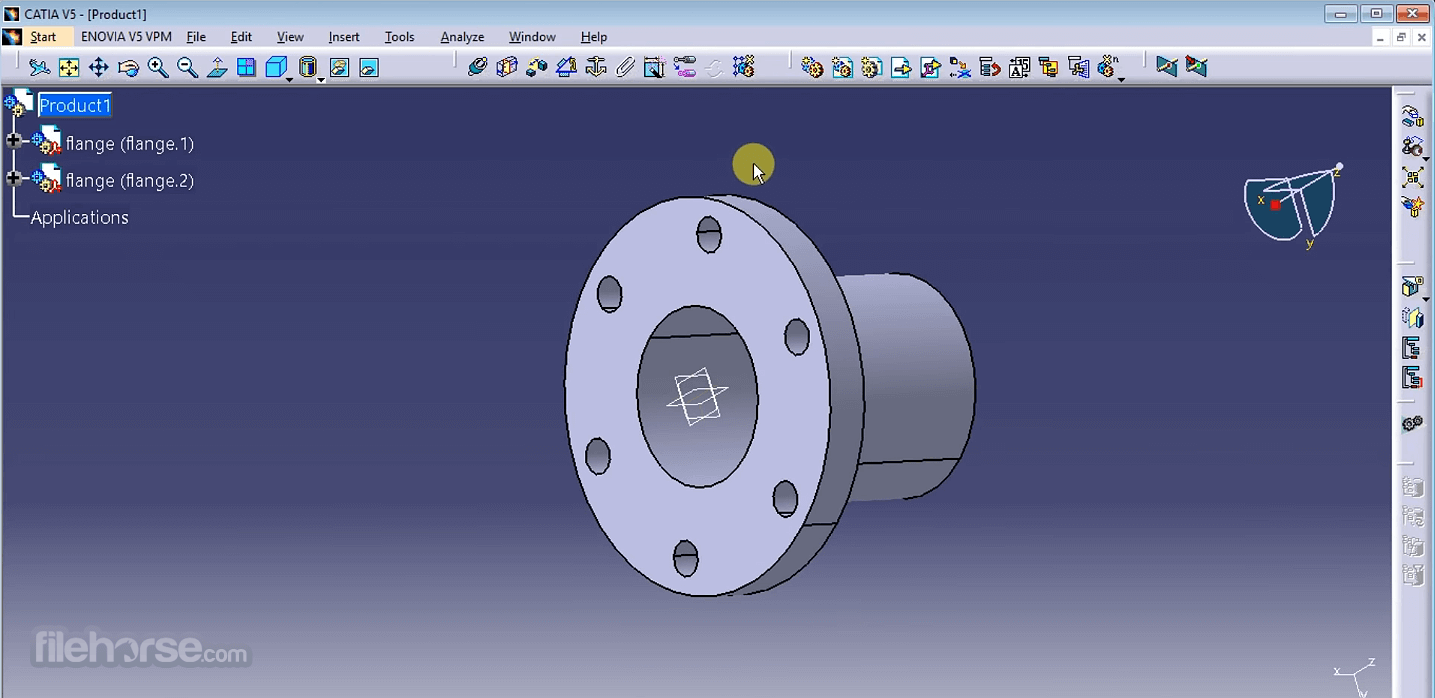Click the New Product insert icon
The width and height of the screenshot is (1435, 698).
pos(842,67)
